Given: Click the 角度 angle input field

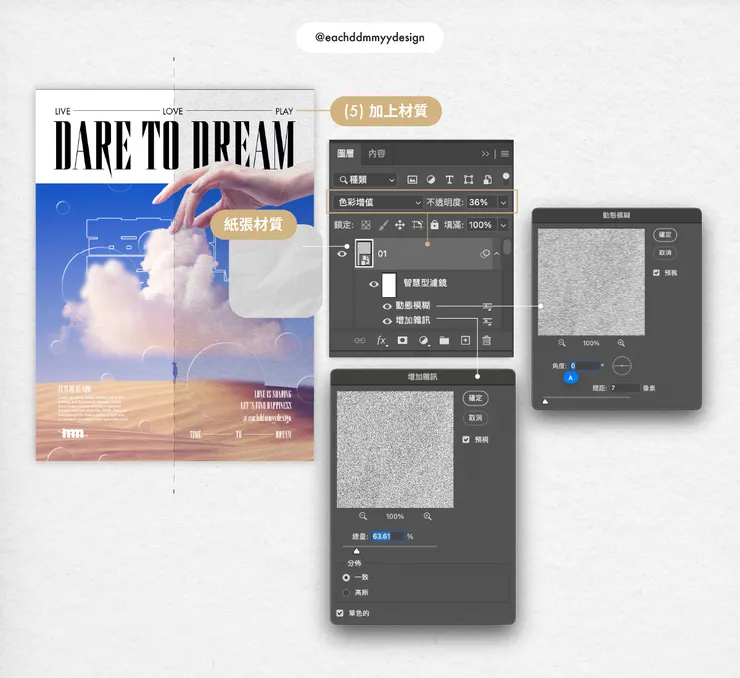Looking at the screenshot, I should 585,366.
